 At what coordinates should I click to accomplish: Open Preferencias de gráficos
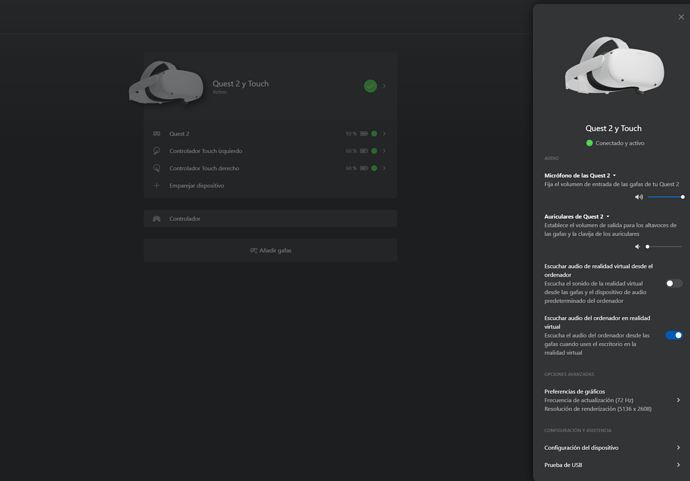click(613, 400)
